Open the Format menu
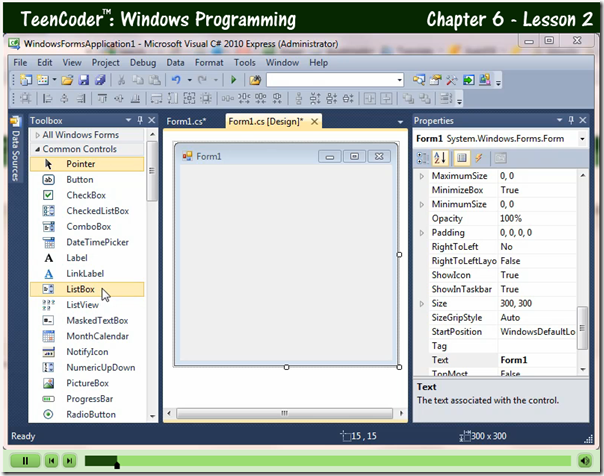This screenshot has height=476, width=604. (209, 62)
